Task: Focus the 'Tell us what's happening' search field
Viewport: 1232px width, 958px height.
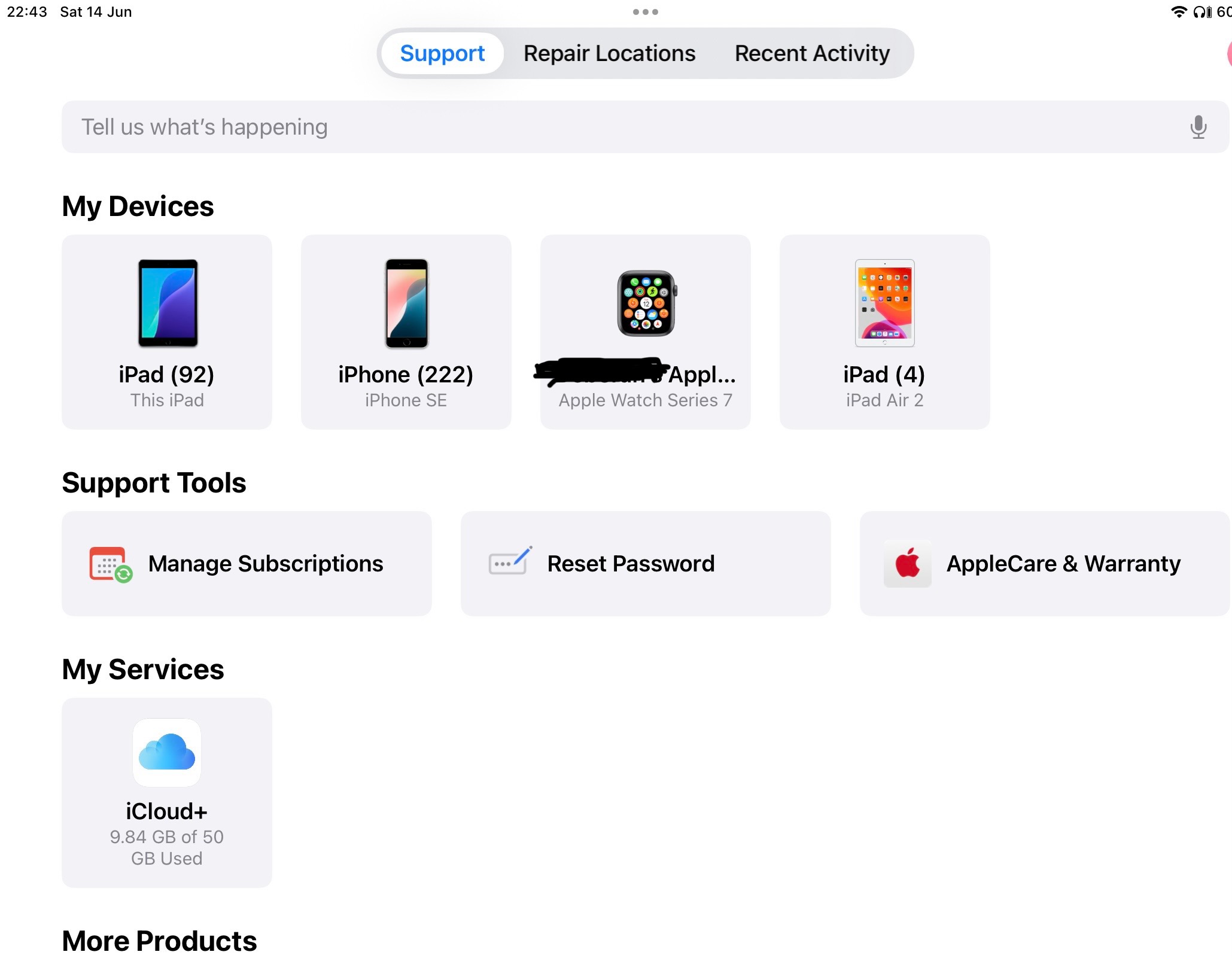Action: pos(645,127)
